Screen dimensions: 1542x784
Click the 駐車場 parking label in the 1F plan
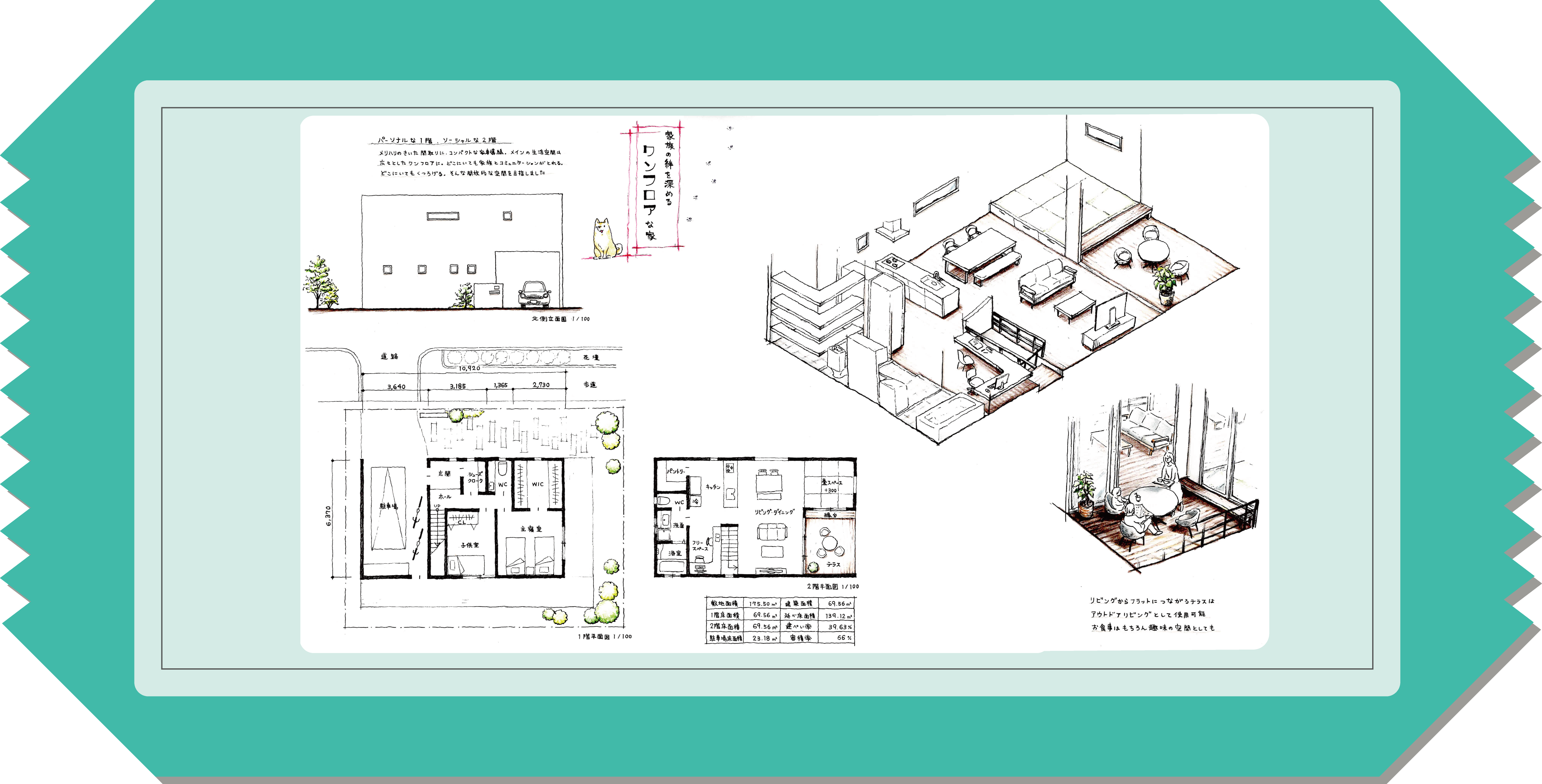pyautogui.click(x=388, y=506)
